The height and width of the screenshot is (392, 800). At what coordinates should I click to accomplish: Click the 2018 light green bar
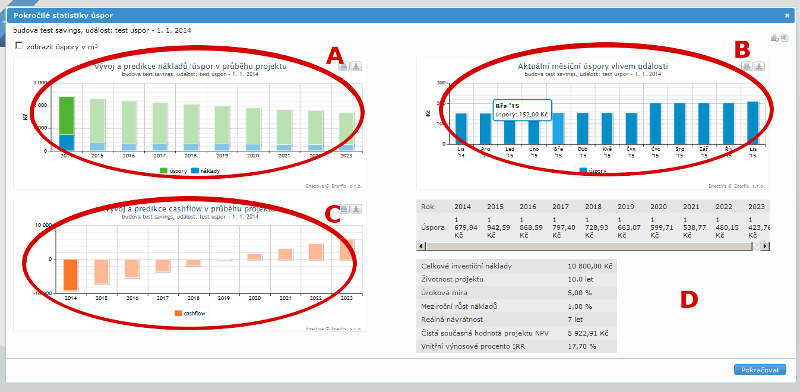192,124
